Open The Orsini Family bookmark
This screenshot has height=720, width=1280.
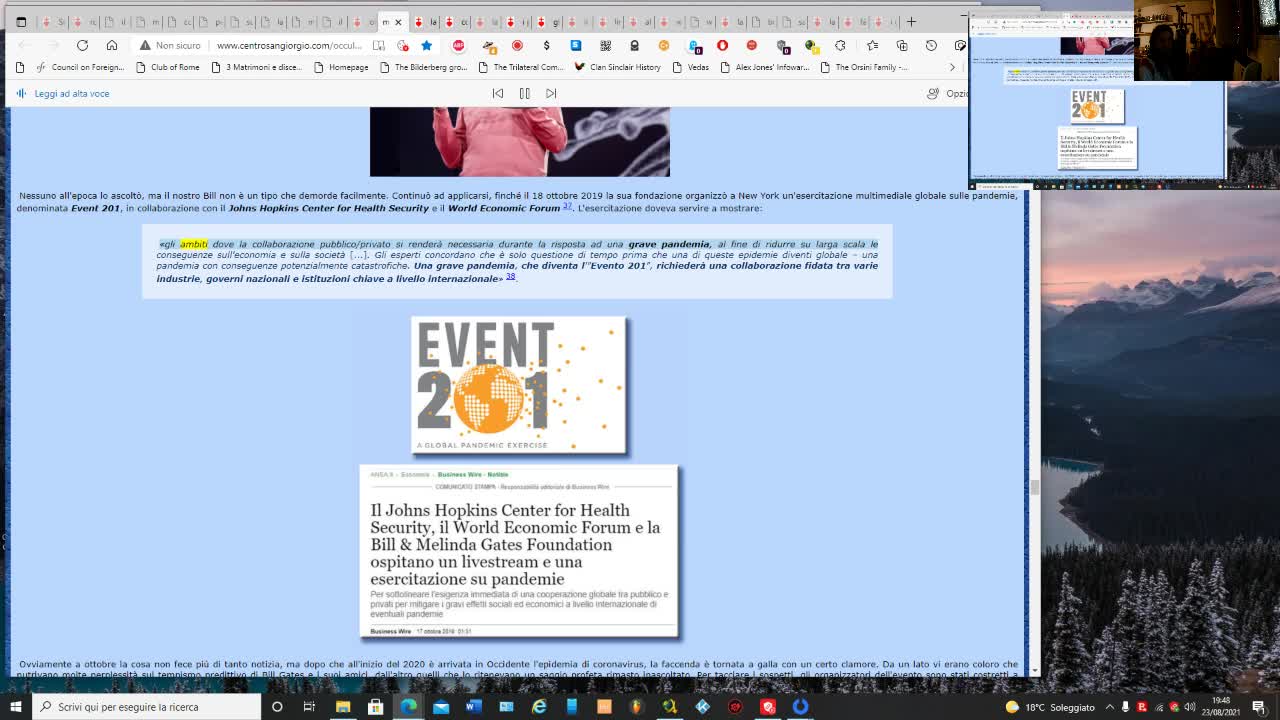863,67
